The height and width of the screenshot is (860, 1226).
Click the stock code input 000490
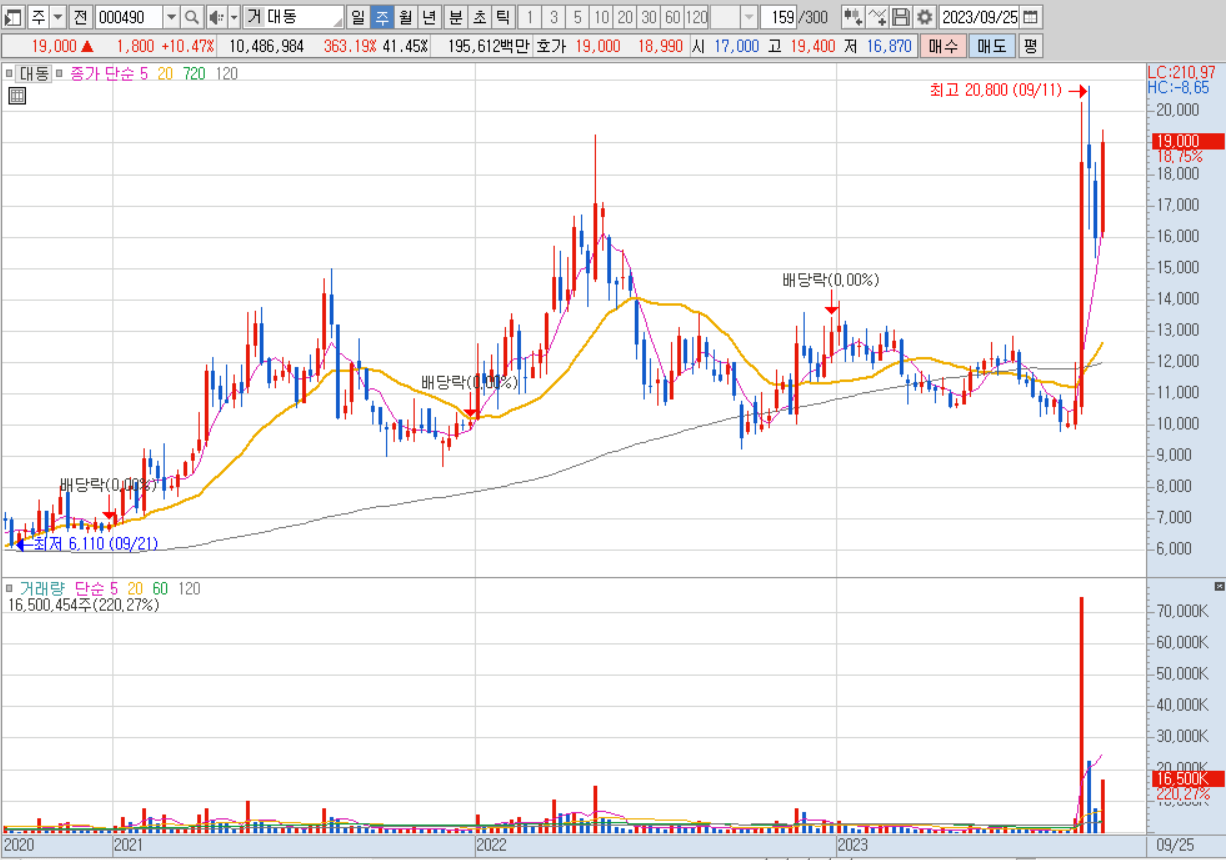(128, 17)
